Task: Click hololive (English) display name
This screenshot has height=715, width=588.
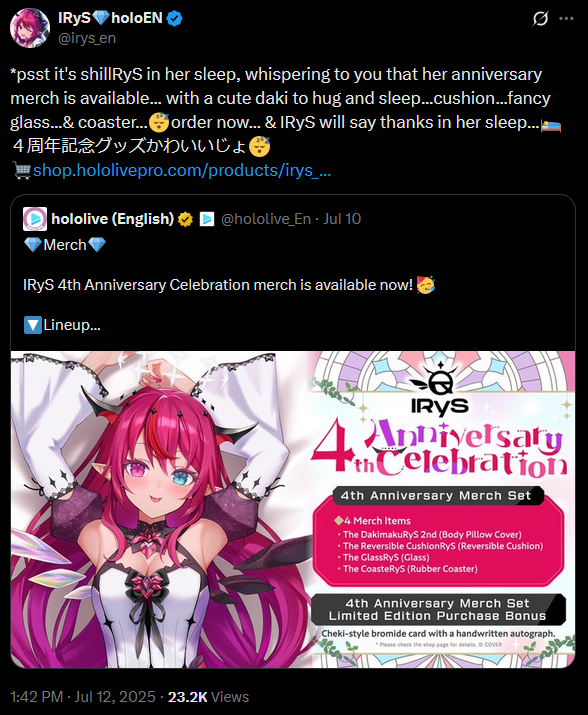Action: 113,219
